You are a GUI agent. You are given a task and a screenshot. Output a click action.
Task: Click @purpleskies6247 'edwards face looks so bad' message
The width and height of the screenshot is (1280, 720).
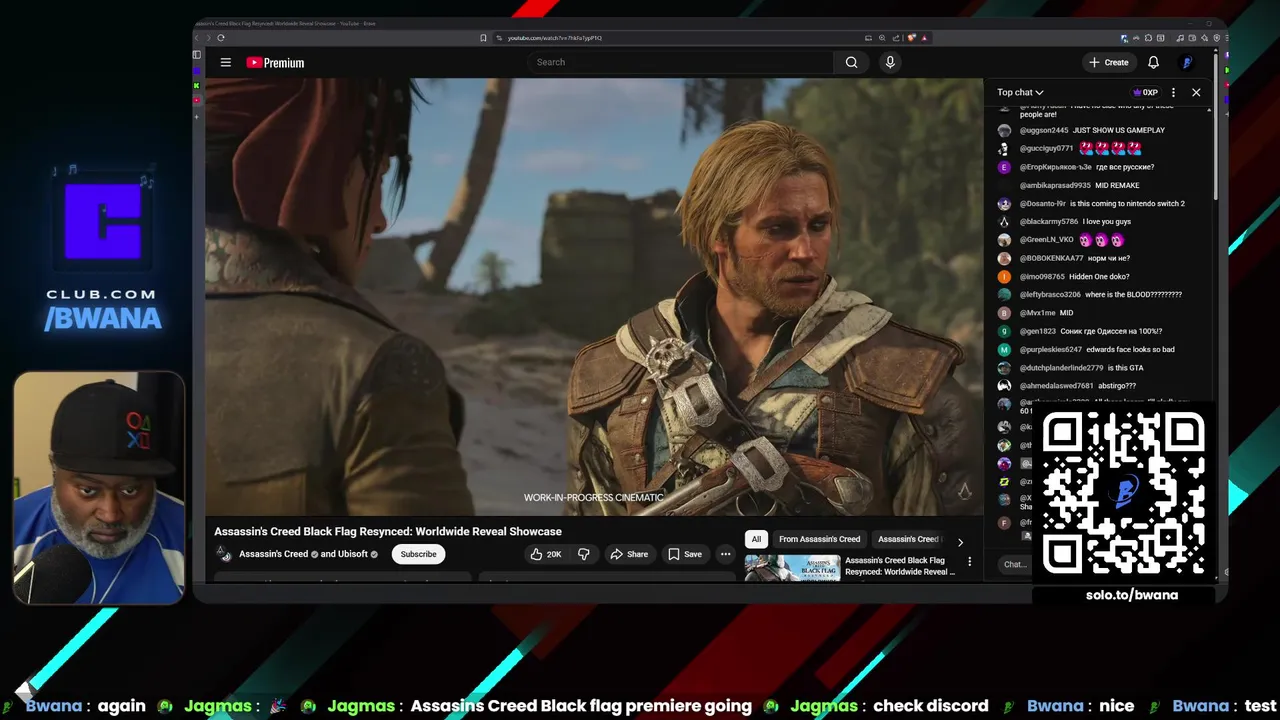coord(1130,349)
